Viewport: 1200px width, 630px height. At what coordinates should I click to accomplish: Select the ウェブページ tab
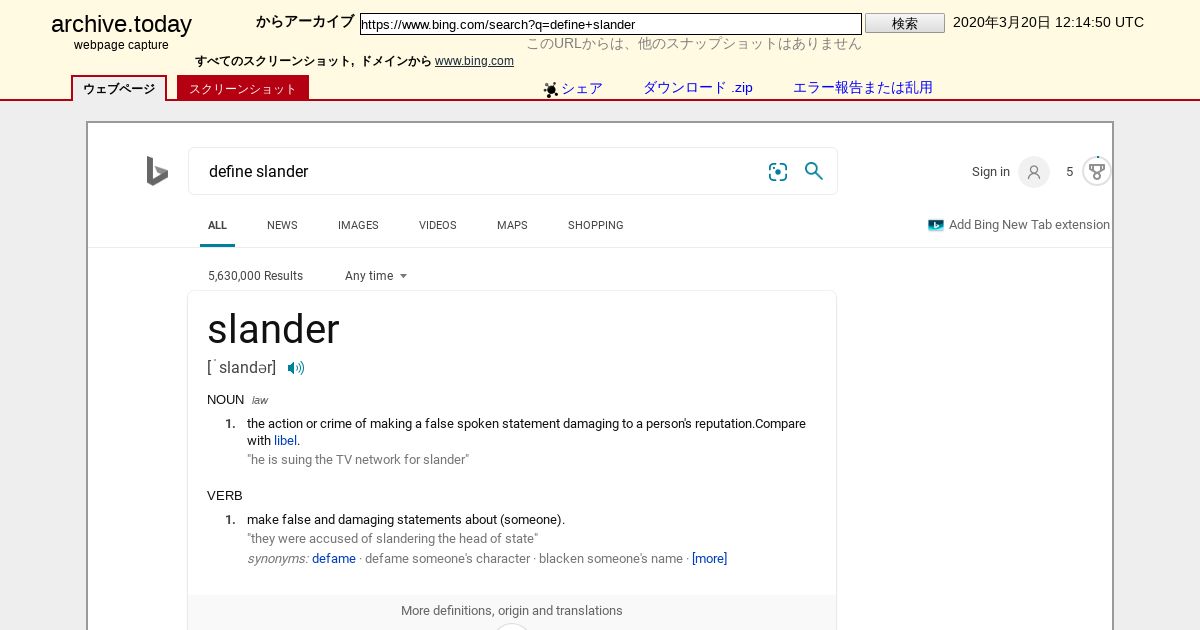119,88
